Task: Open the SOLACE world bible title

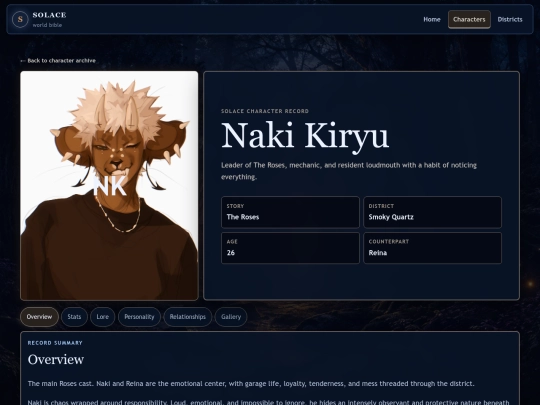Action: (49, 19)
